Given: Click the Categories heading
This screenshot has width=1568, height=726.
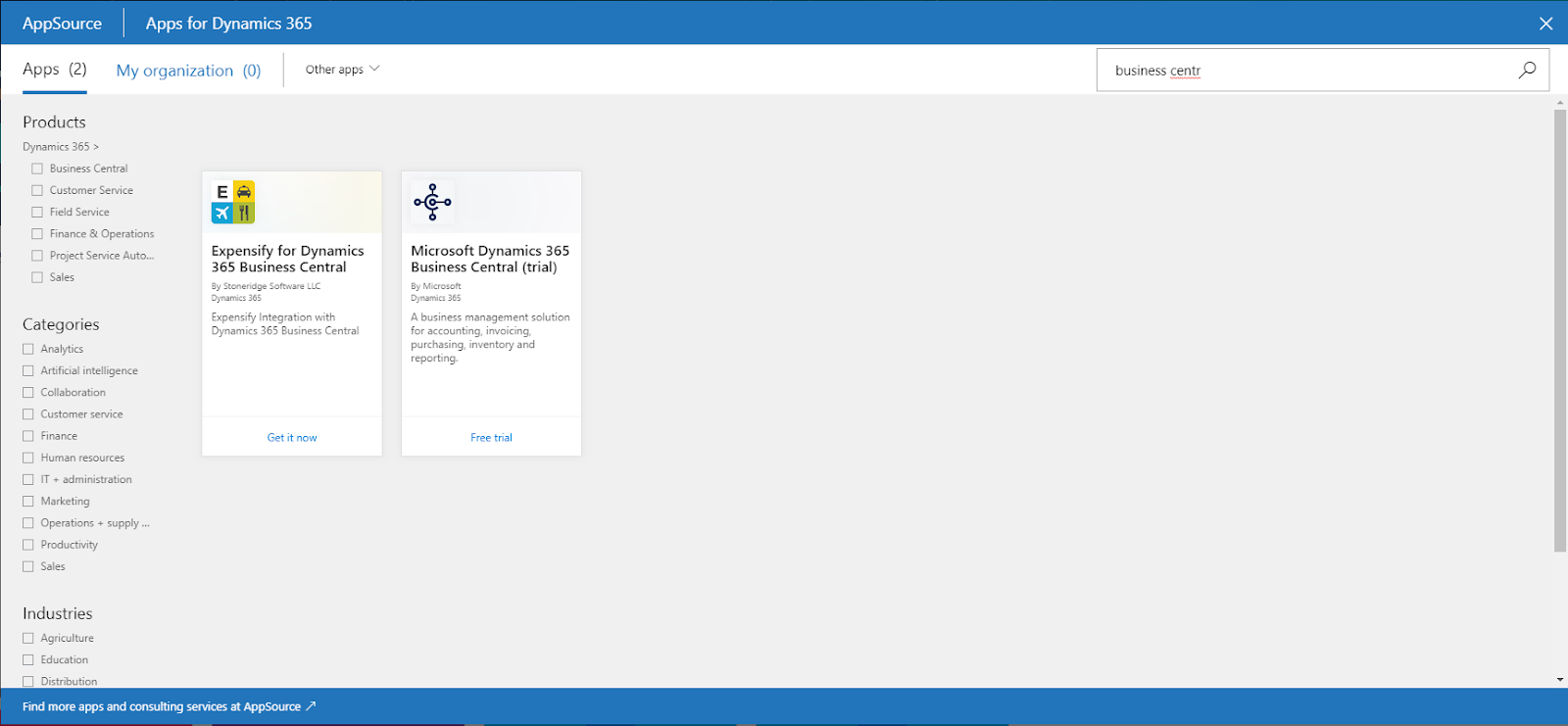Looking at the screenshot, I should click(61, 324).
